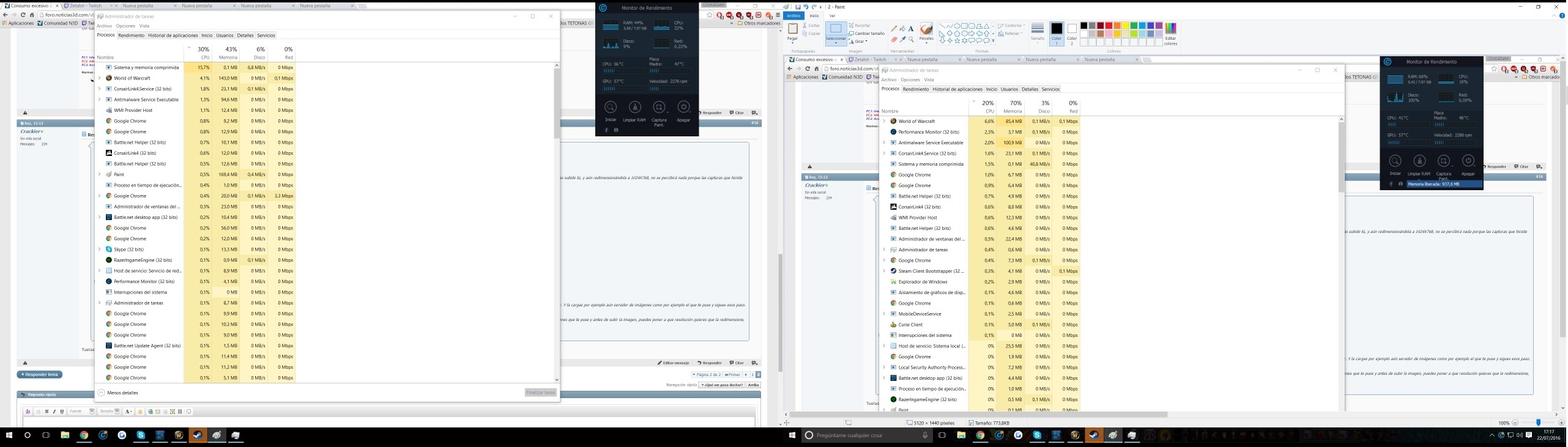
Task: Open the Pegar dropdown arrow in Paint
Action: (792, 42)
